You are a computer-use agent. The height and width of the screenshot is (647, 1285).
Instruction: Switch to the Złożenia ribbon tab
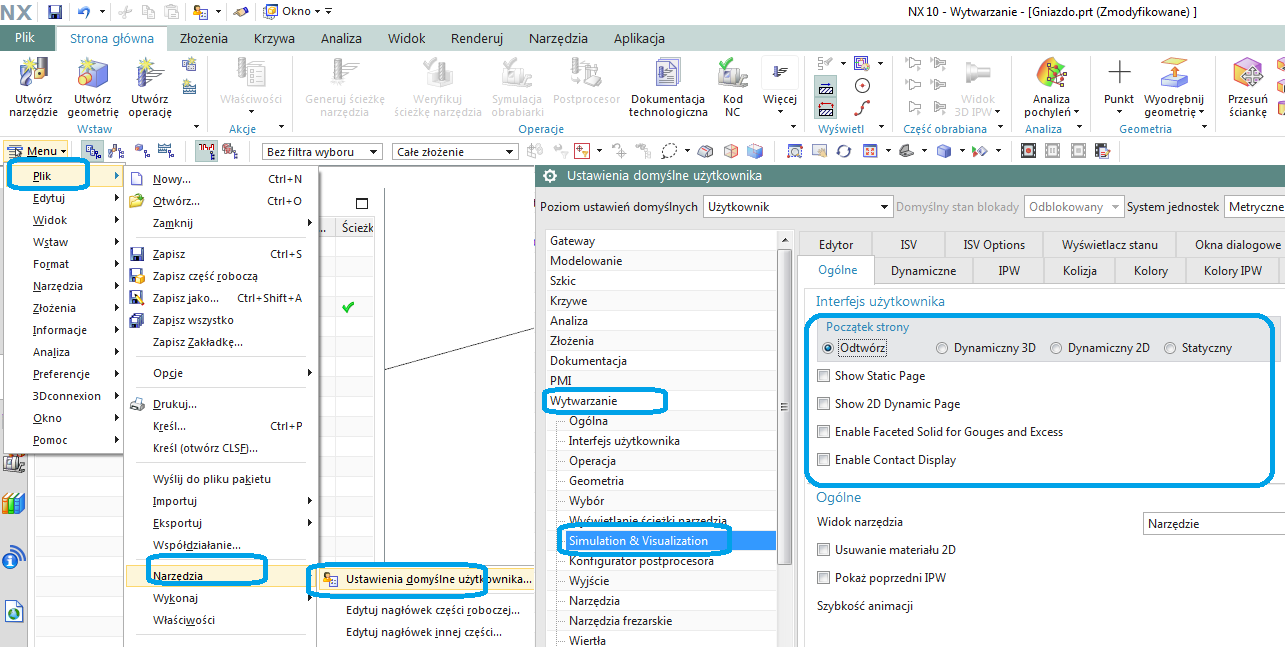pos(204,39)
